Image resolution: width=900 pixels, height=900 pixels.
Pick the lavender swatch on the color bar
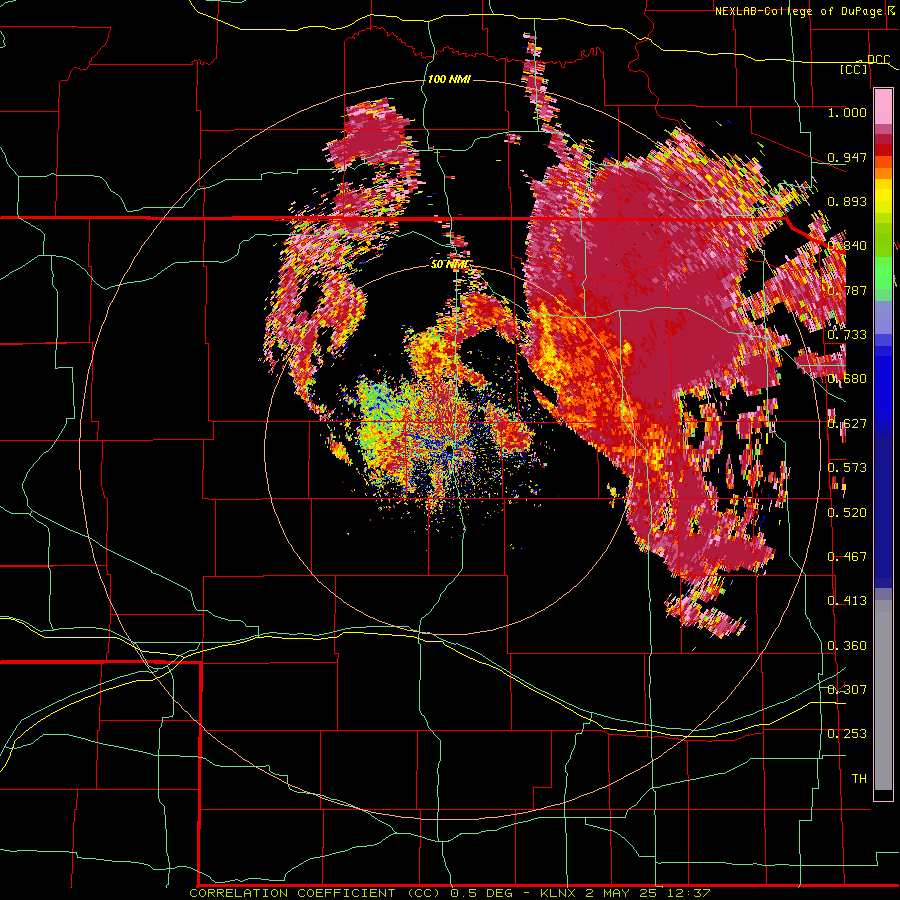[x=883, y=317]
